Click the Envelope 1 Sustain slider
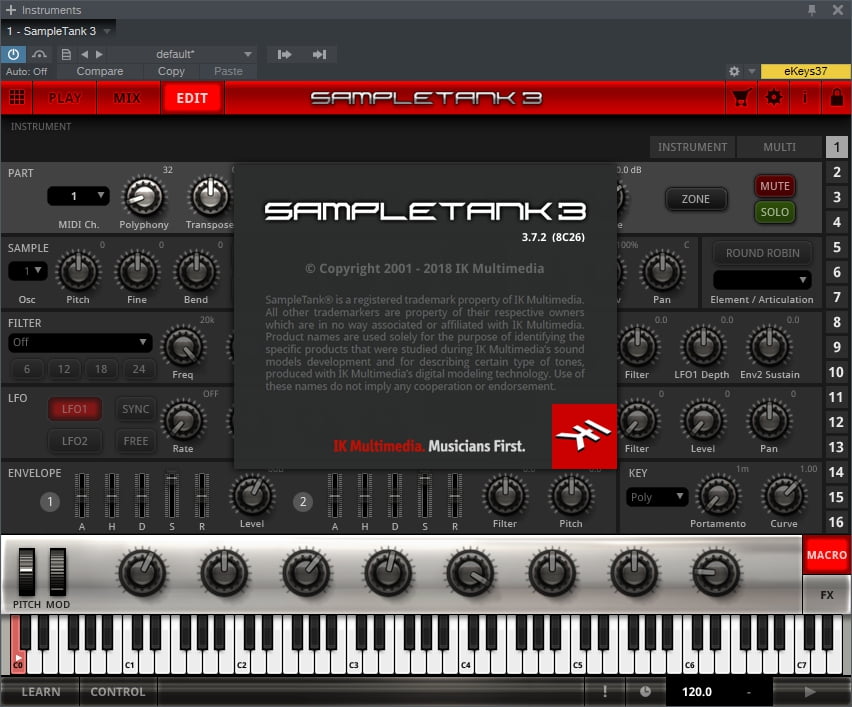The image size is (852, 707). click(172, 495)
